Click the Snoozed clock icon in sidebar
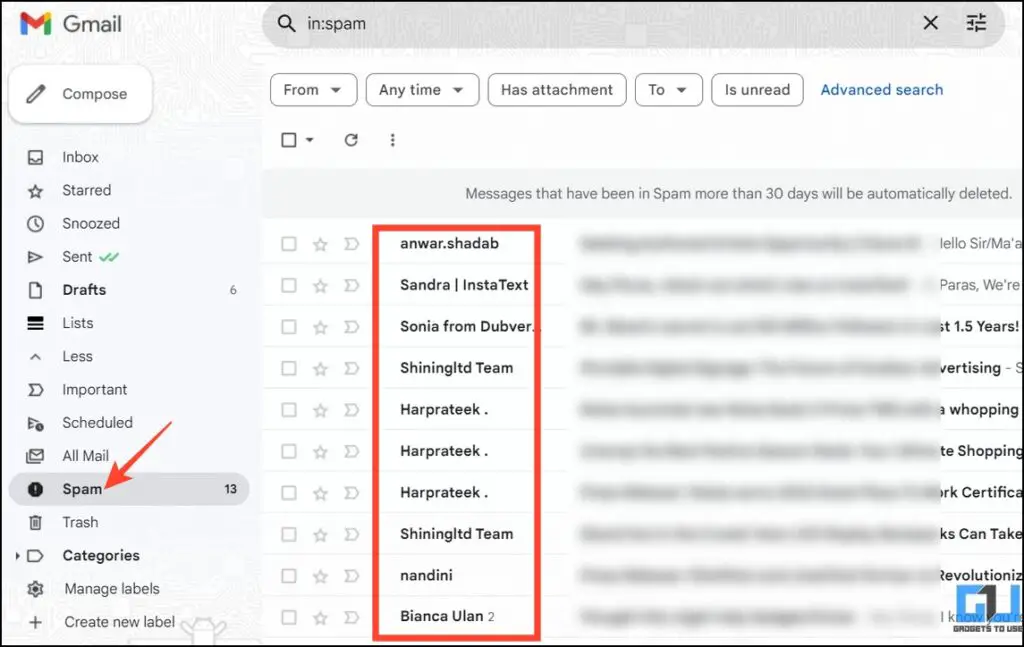The height and width of the screenshot is (647, 1024). [x=36, y=223]
